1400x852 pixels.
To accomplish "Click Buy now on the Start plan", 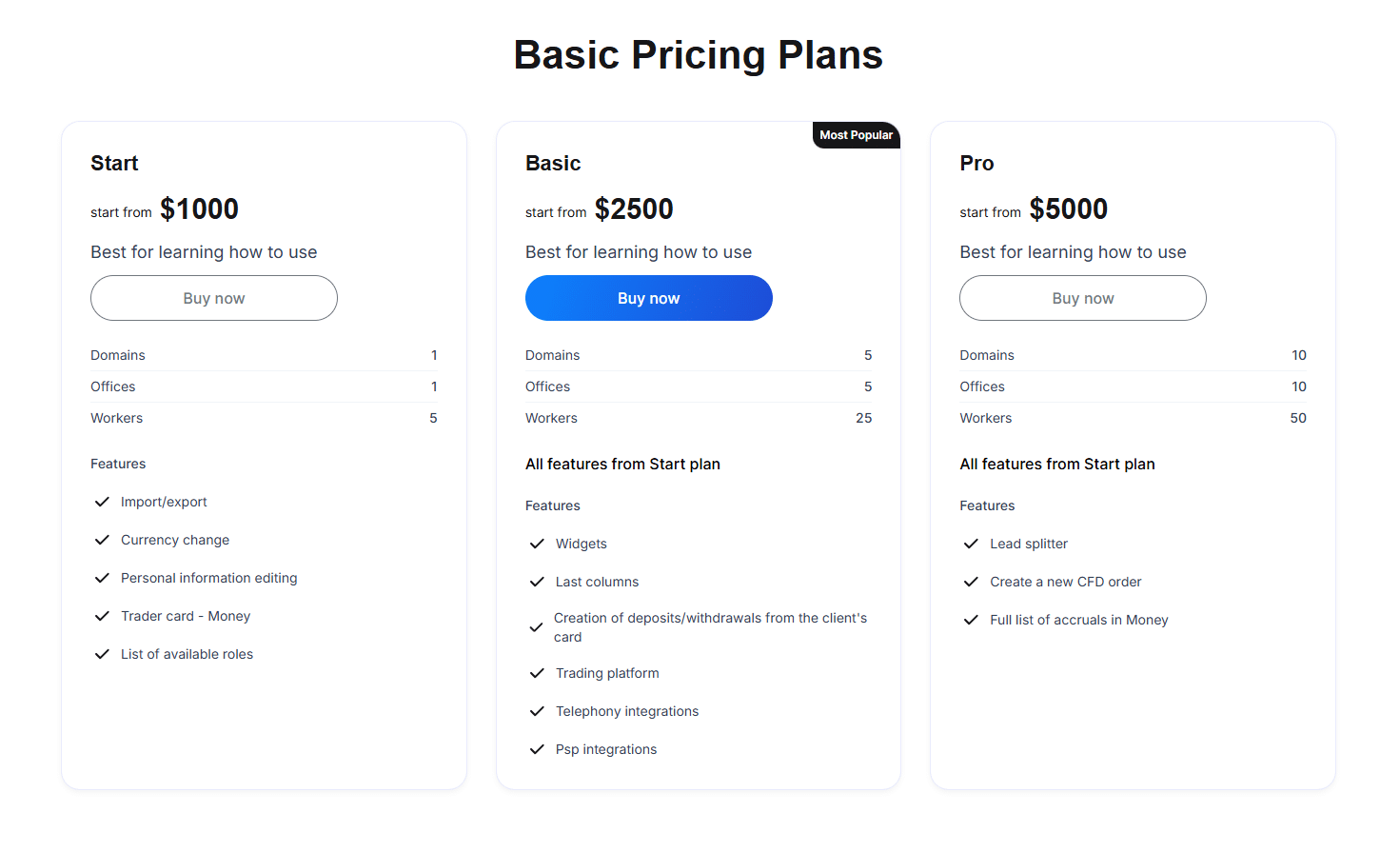I will [x=213, y=298].
